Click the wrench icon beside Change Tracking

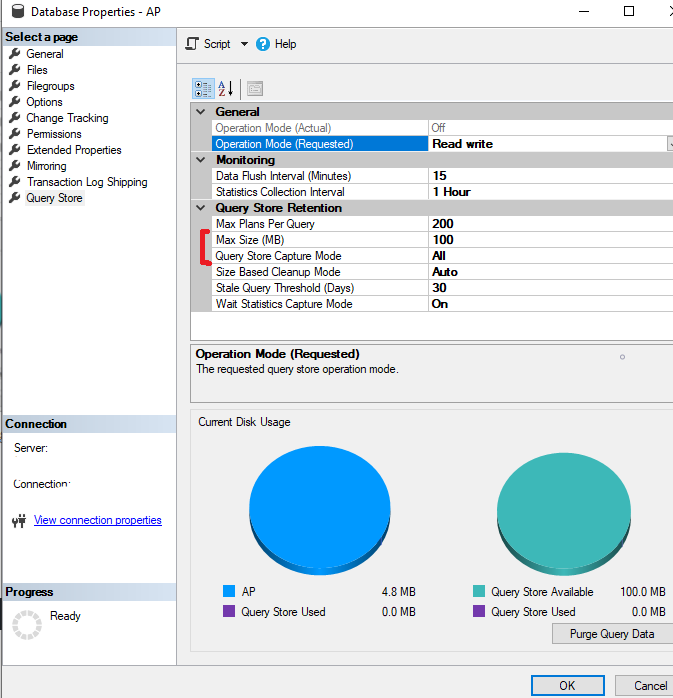coord(15,118)
